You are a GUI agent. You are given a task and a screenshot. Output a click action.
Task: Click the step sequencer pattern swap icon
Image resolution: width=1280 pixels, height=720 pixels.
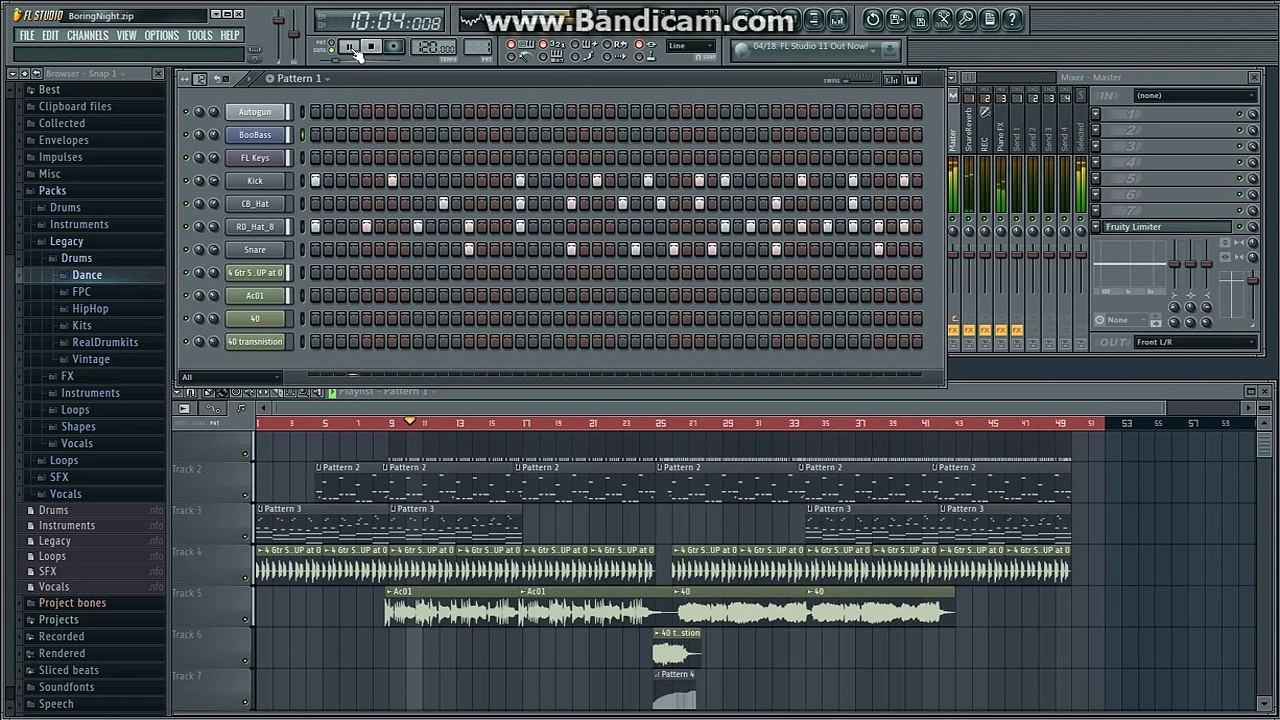click(199, 79)
